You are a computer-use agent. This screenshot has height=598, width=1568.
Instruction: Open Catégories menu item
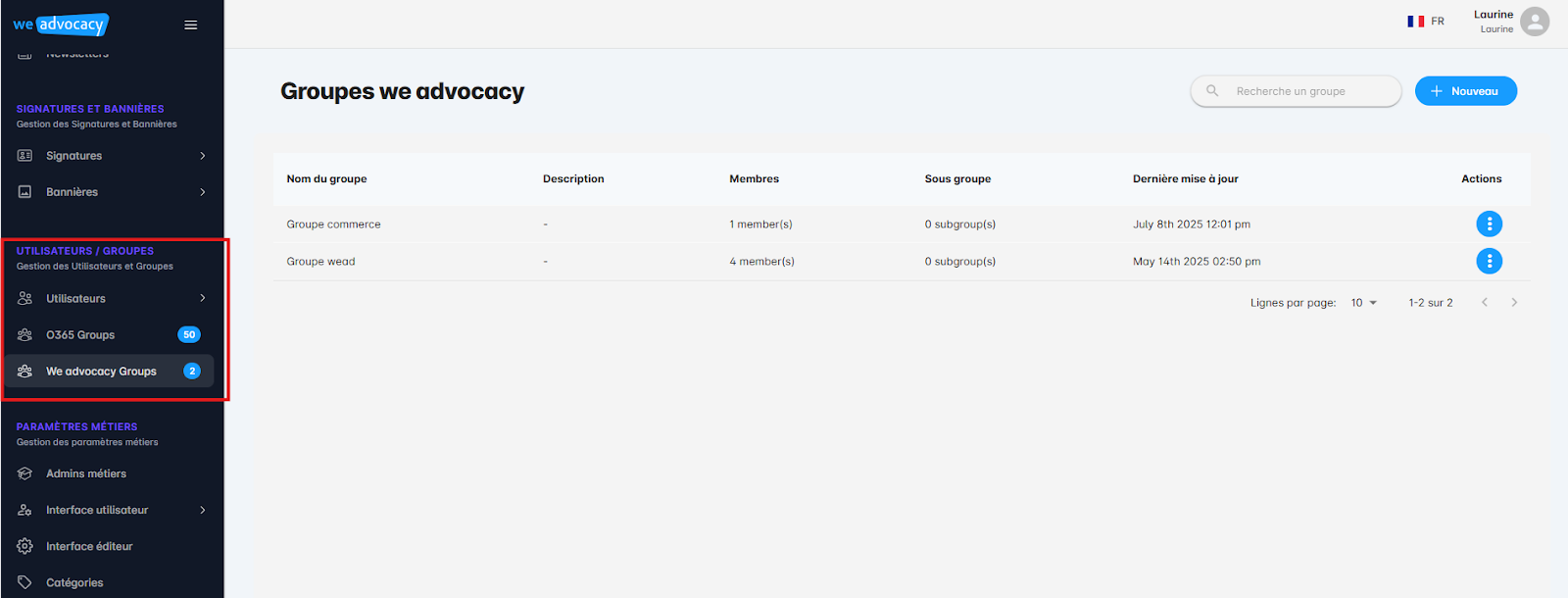point(110,582)
